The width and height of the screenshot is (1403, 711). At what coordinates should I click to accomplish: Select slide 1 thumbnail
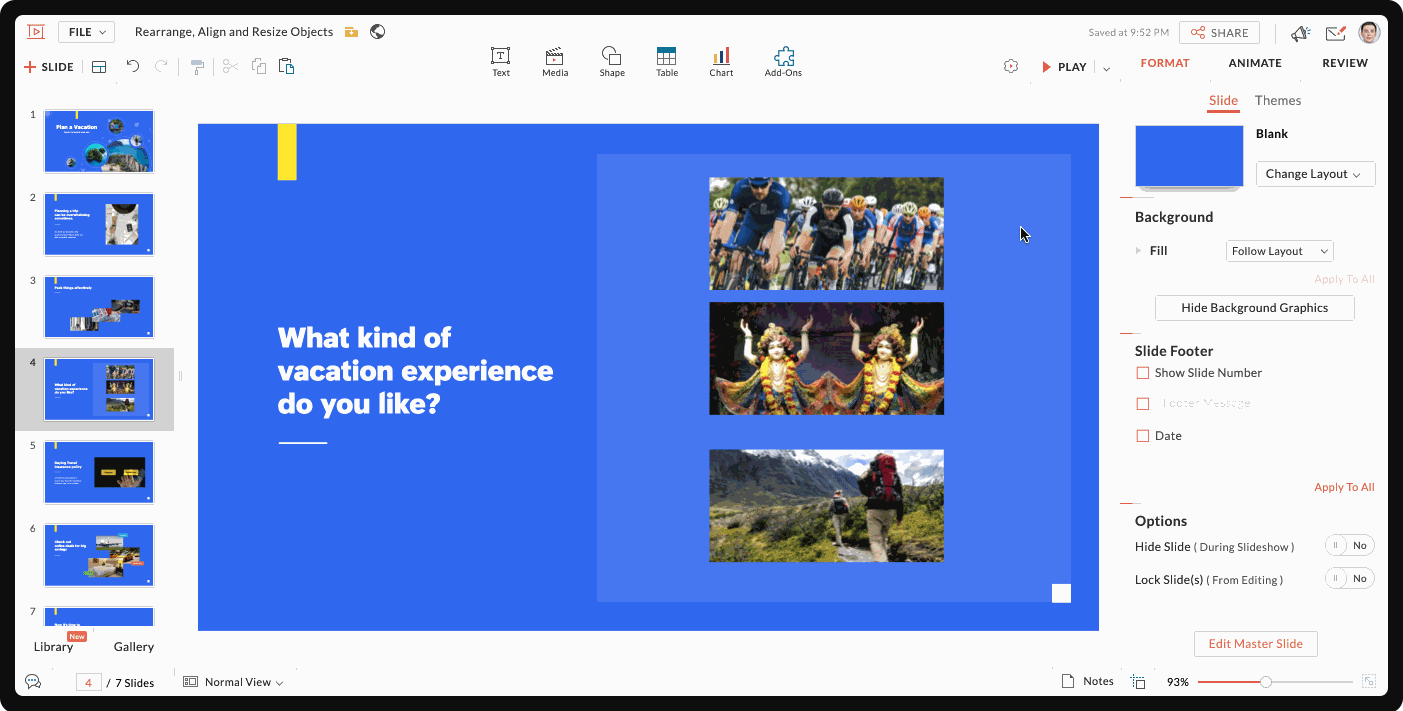(x=99, y=141)
